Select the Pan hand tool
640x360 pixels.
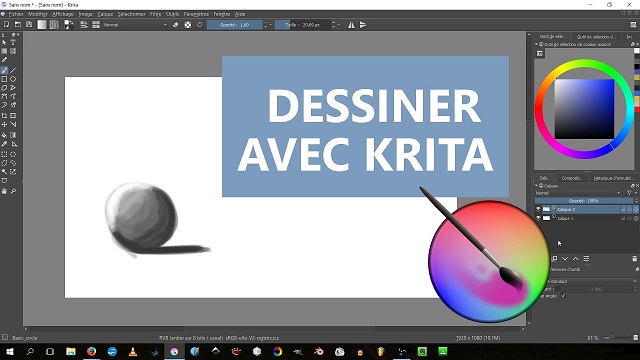[x=4, y=191]
